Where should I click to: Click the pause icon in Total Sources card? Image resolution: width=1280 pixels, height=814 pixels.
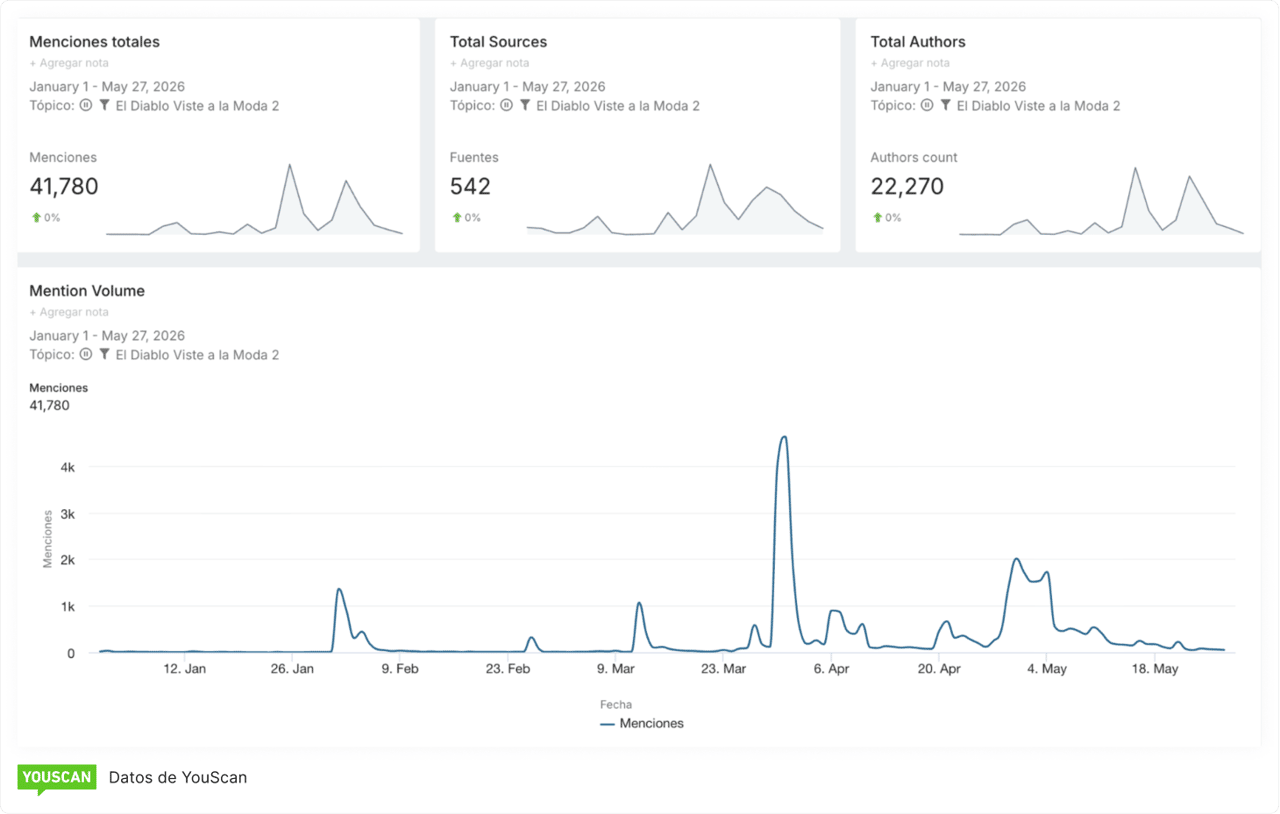pos(507,105)
